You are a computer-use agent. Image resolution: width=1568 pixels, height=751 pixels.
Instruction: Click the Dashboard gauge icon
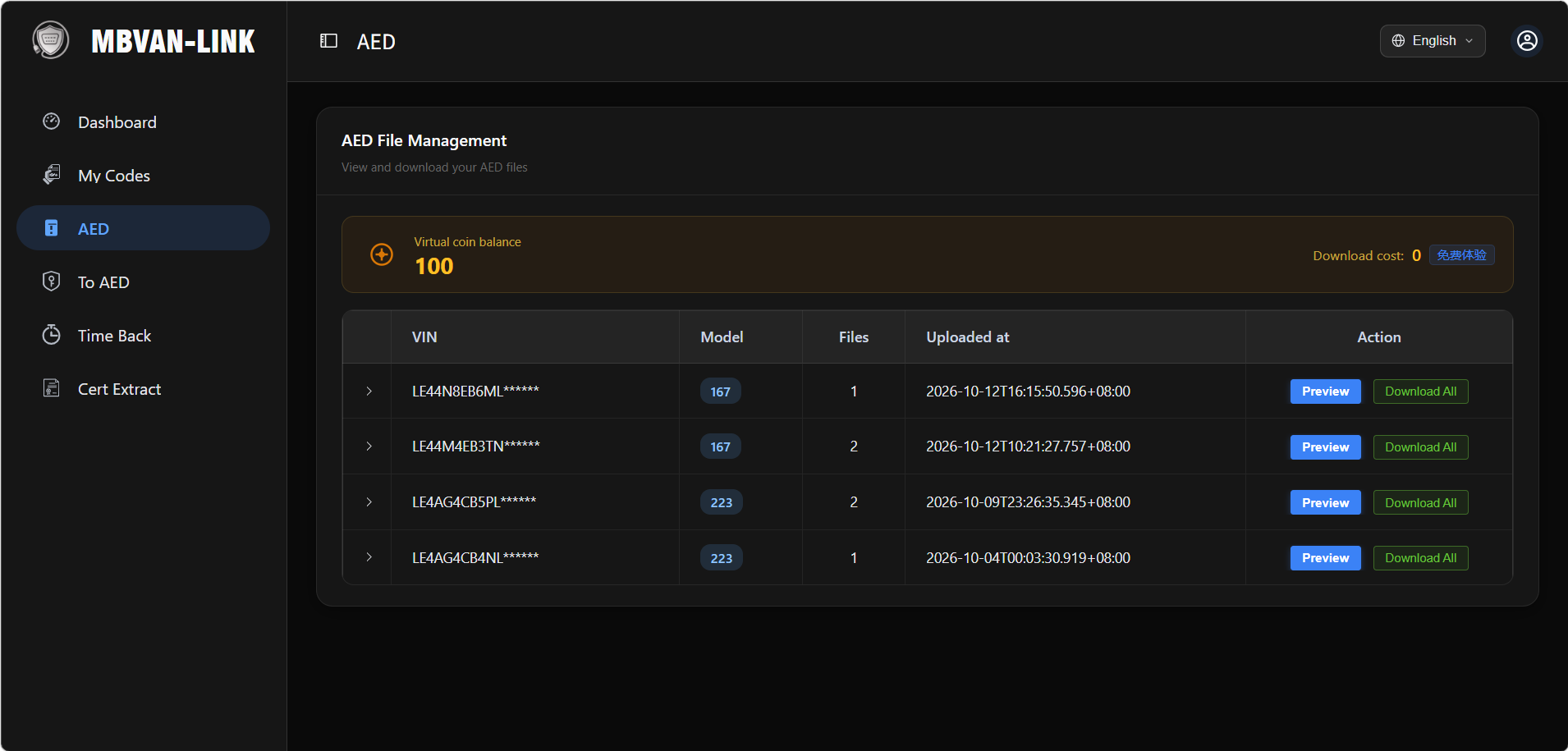52,121
